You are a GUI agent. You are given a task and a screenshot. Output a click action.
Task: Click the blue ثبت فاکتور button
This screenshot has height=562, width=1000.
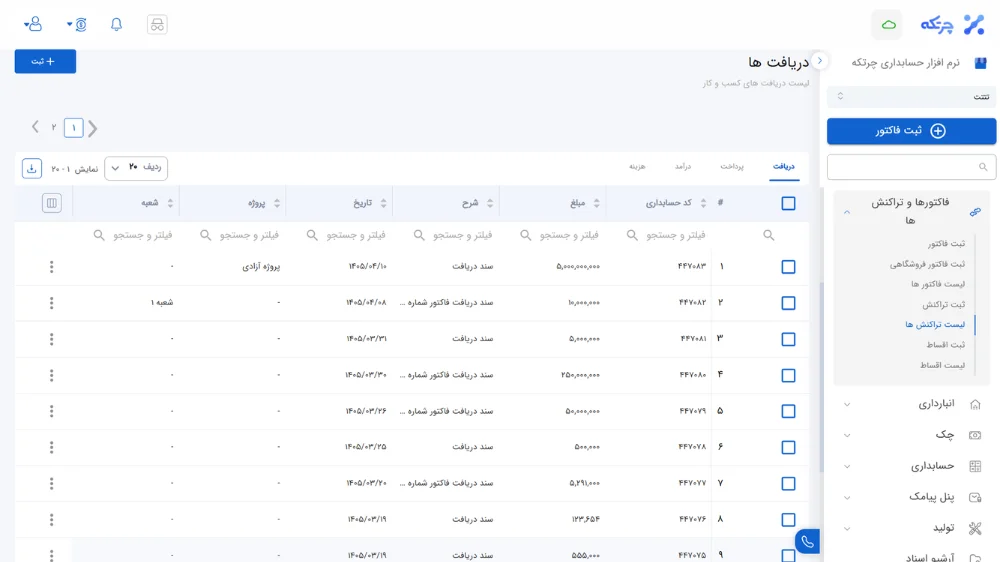911,131
